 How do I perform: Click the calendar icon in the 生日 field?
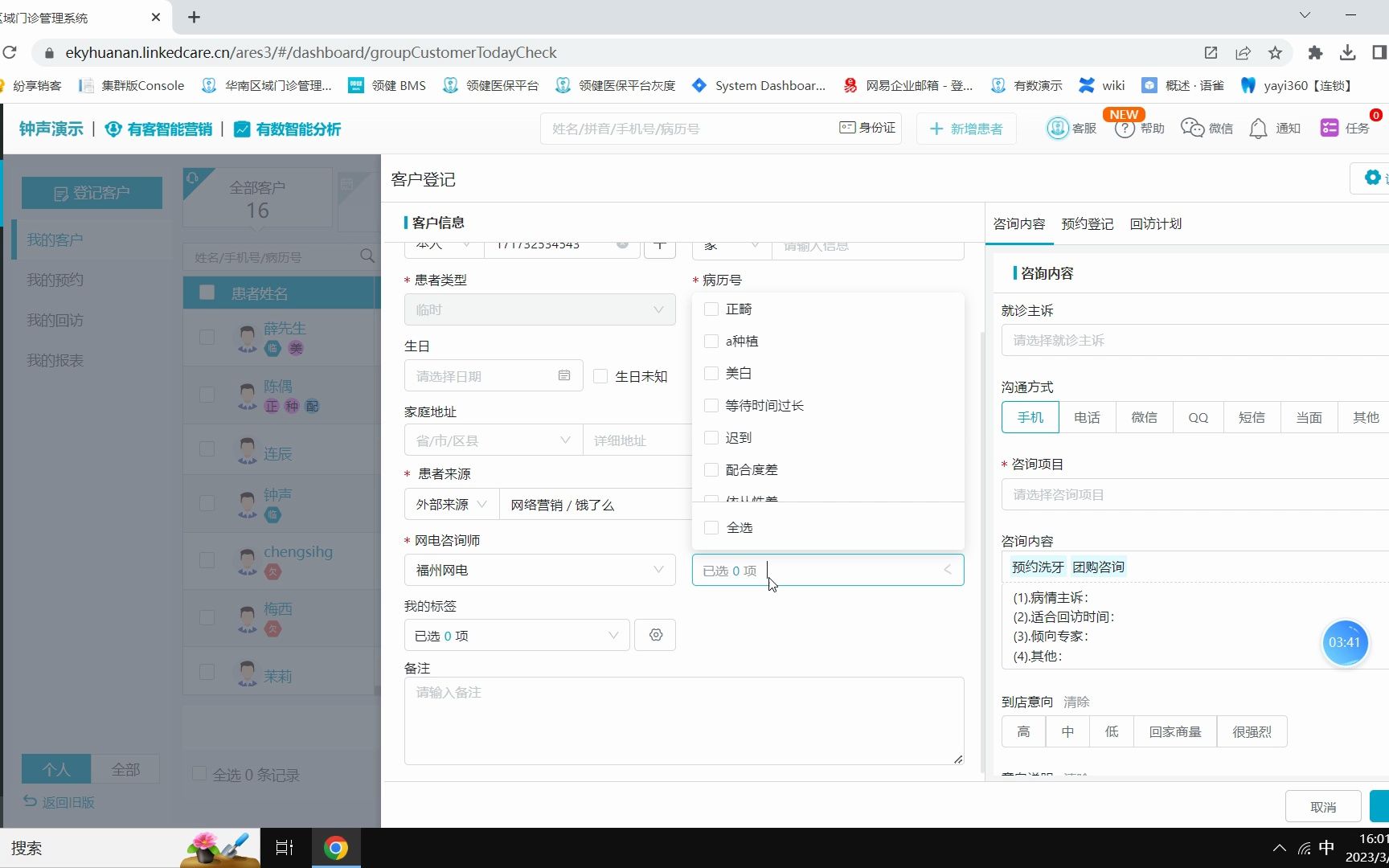coord(564,375)
